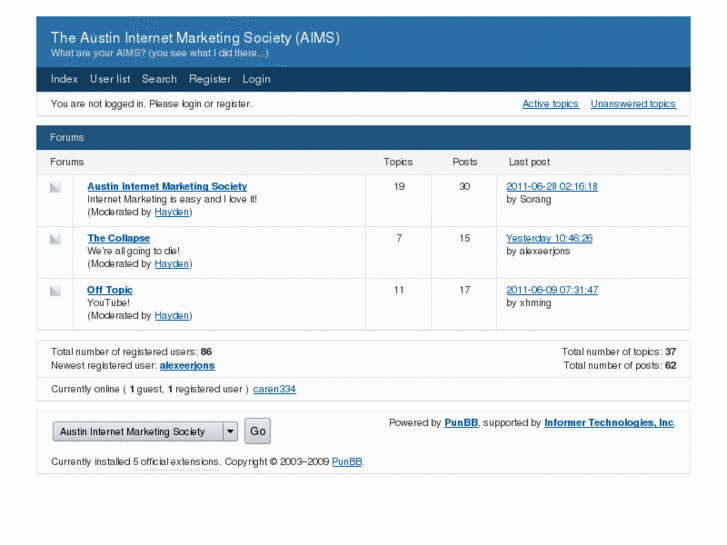Screen dimensions: 727x545
Task: Click the Off Topic forum status icon
Action: (55, 291)
